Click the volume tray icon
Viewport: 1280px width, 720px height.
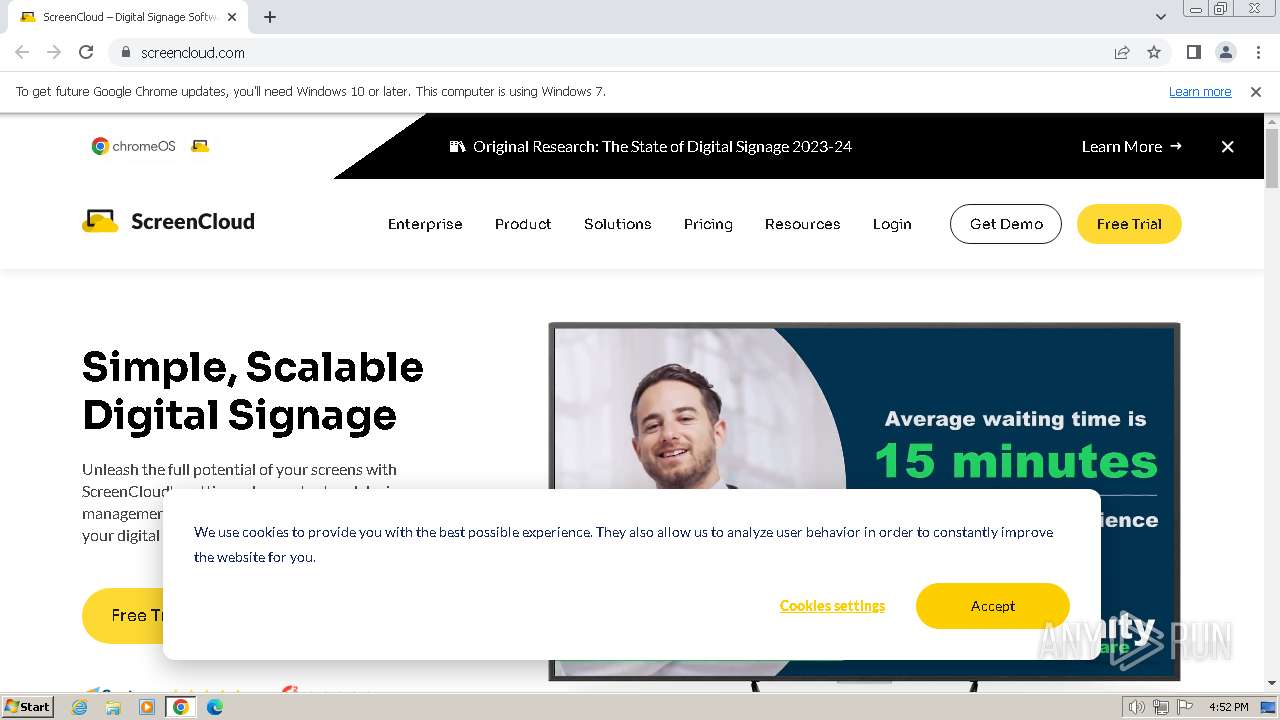pos(1137,707)
